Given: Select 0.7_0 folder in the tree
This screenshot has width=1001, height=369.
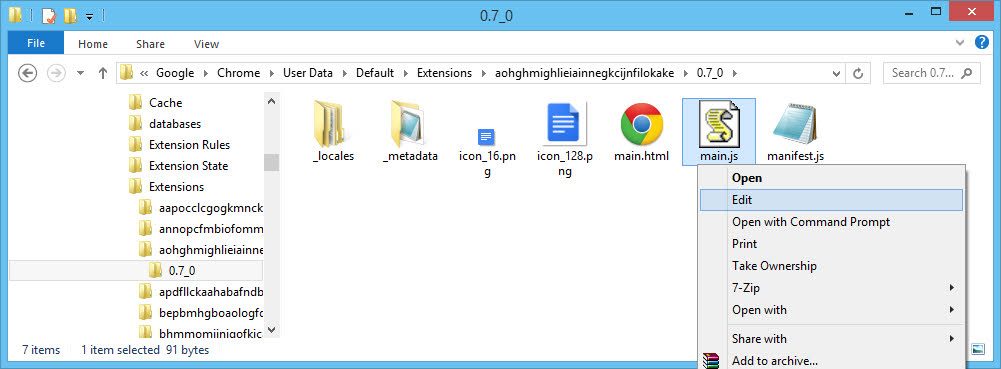Looking at the screenshot, I should (x=181, y=271).
